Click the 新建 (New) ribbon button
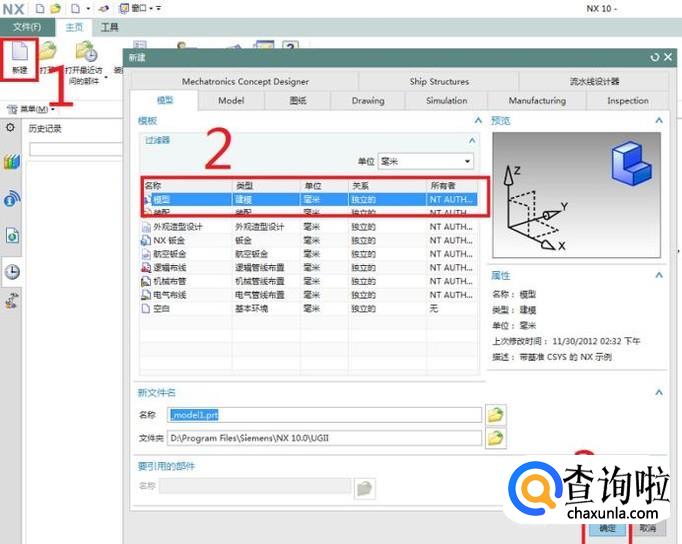The image size is (682, 544). click(20, 58)
